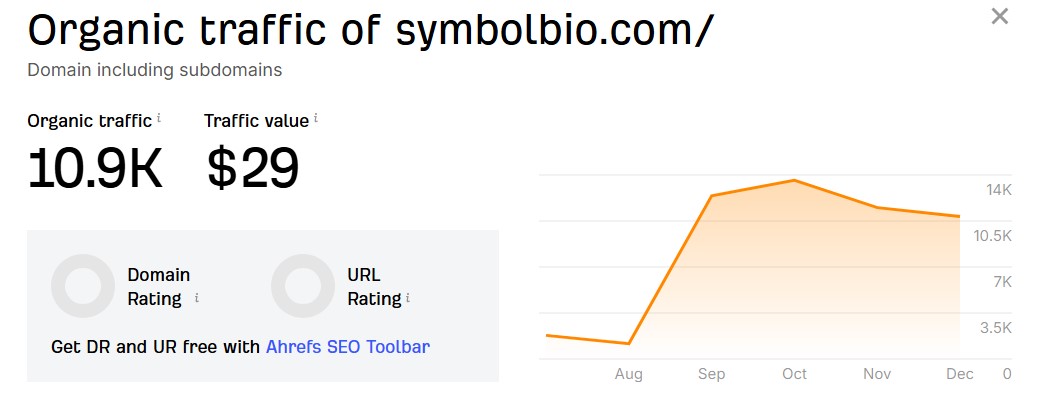Click the symbolbio.com organic traffic heading
Screen dimensions: 1047x407
(370, 30)
